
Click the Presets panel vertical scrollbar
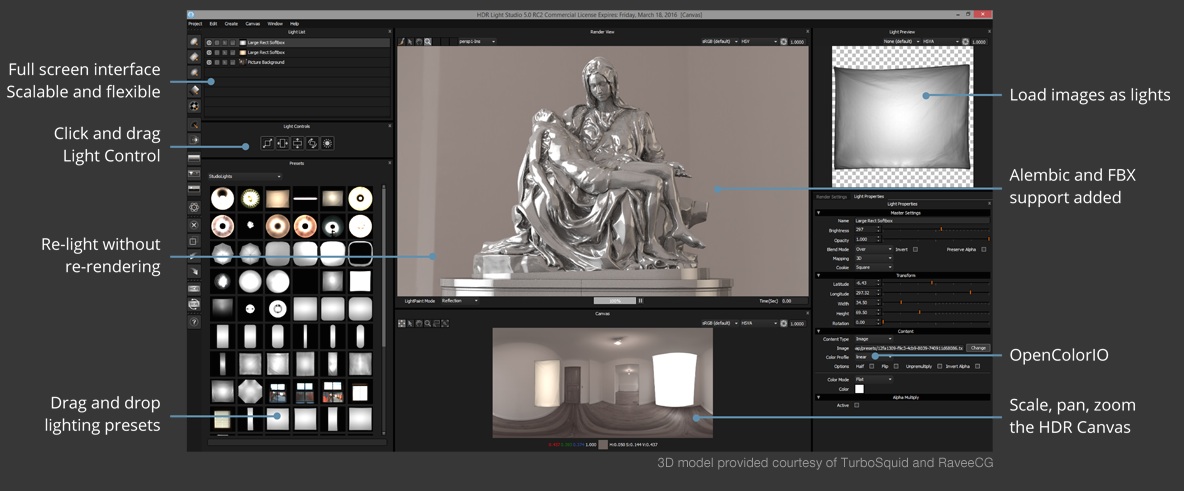384,310
